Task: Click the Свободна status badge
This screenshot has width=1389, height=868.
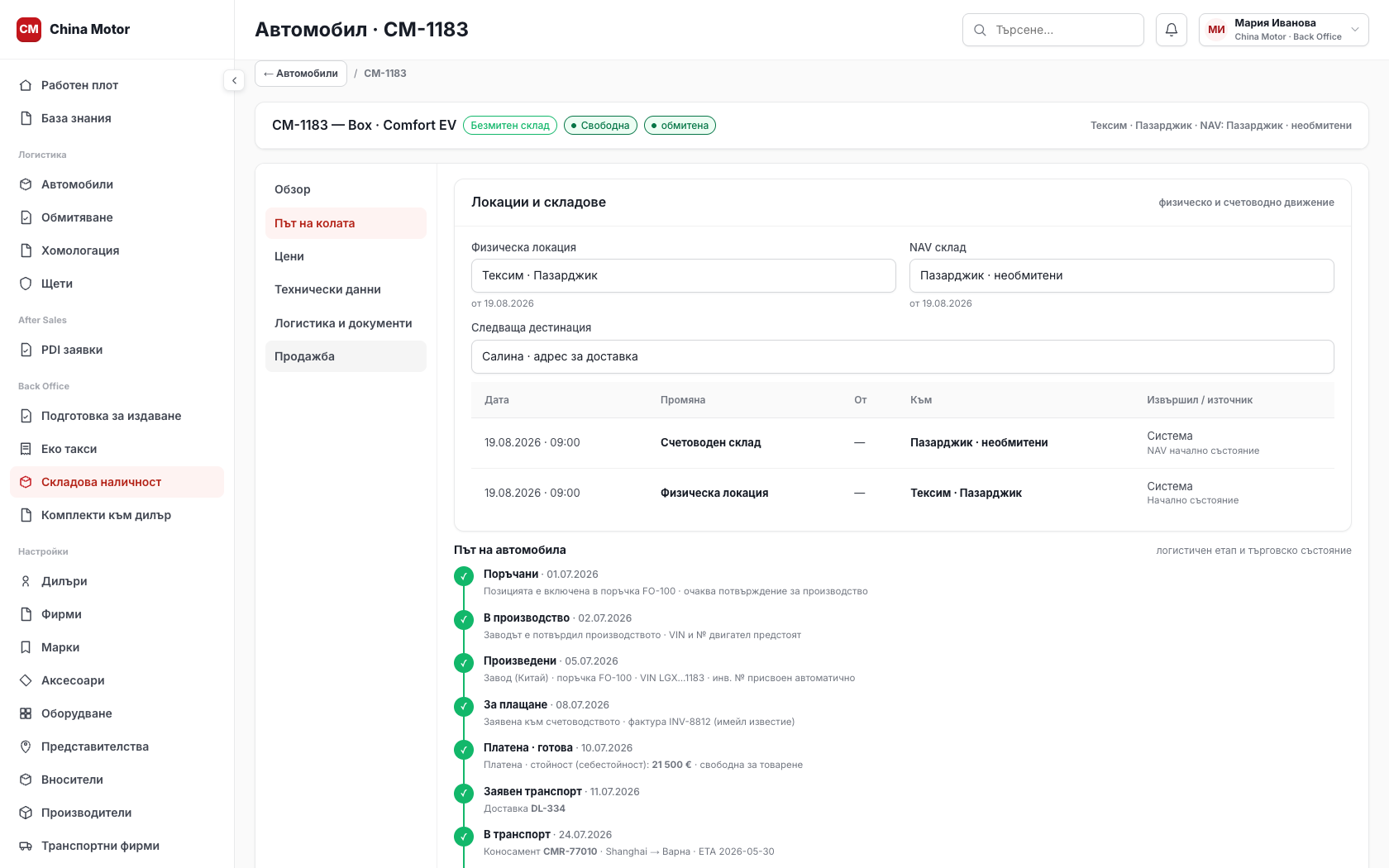Action: [x=600, y=126]
